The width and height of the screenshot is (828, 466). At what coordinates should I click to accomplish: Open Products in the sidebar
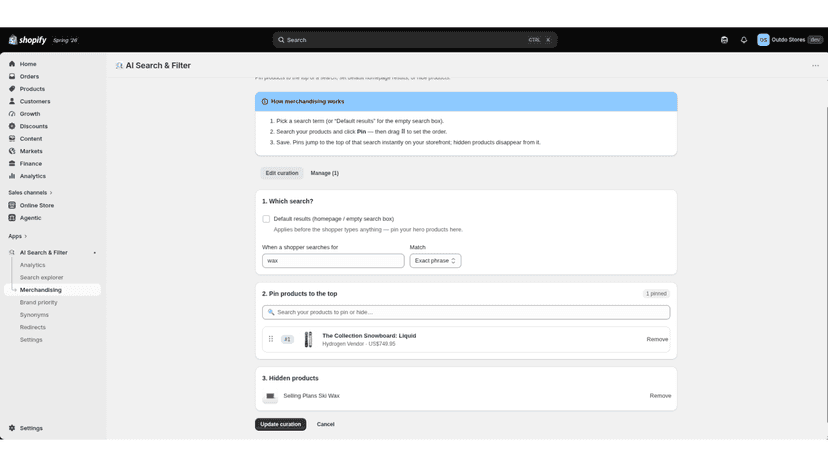(32, 89)
